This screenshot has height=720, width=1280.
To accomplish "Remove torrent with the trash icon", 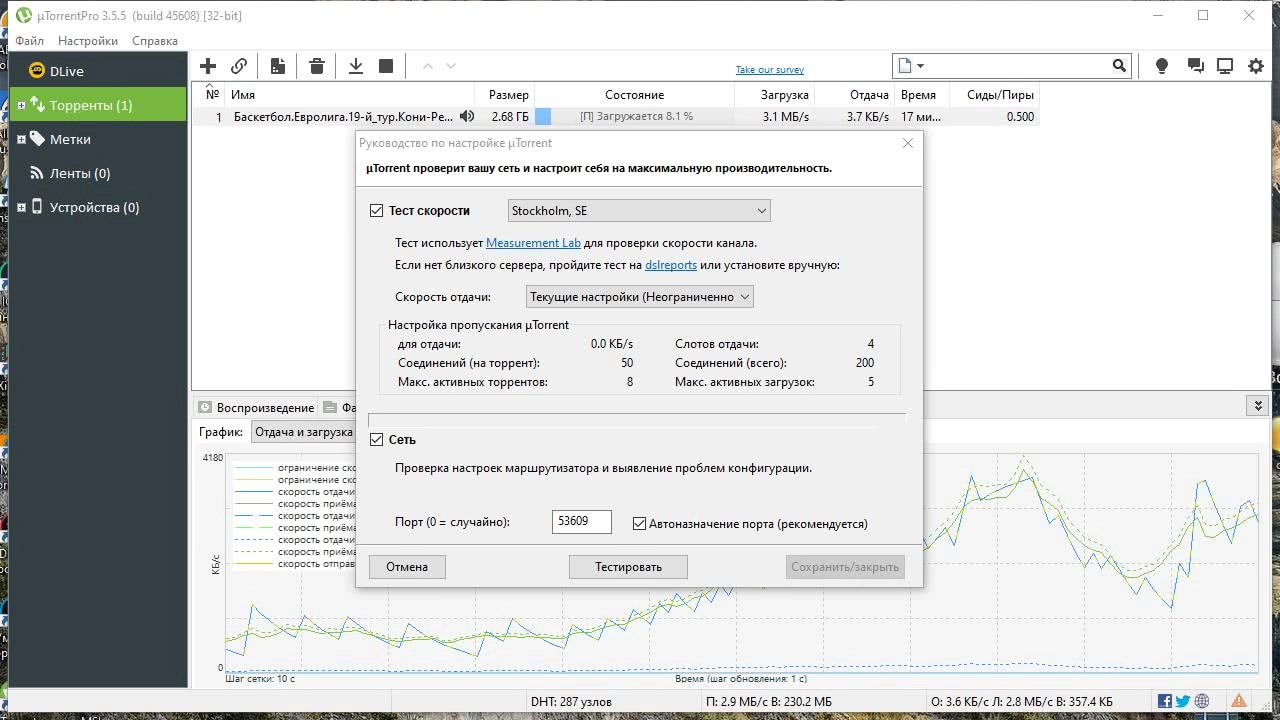I will tap(317, 66).
